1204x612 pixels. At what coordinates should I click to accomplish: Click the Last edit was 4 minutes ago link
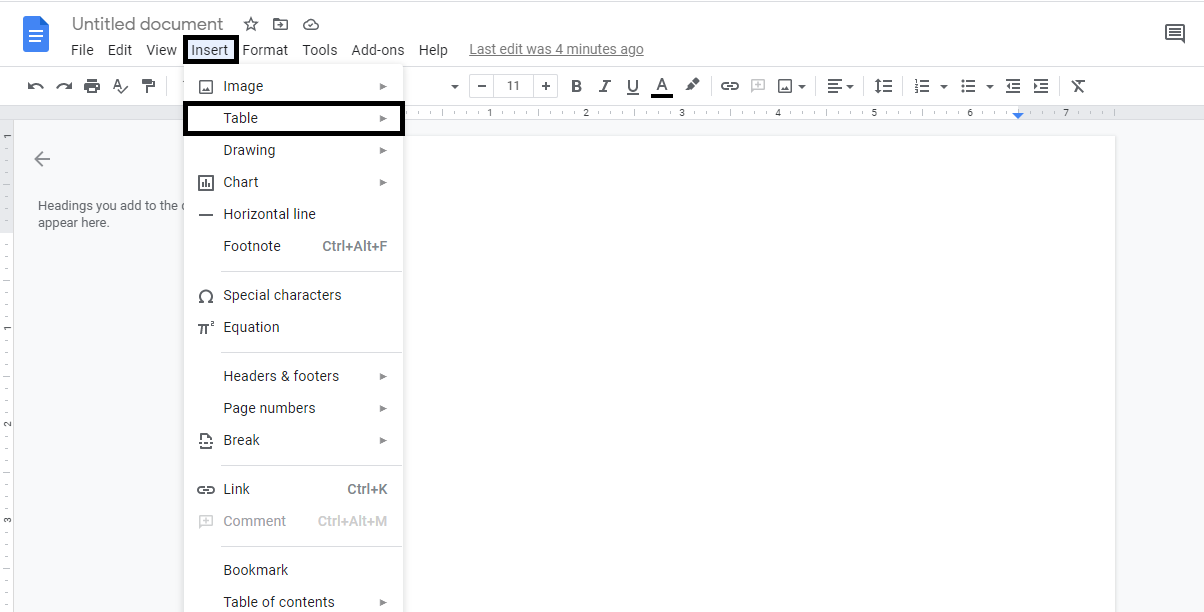pos(556,48)
